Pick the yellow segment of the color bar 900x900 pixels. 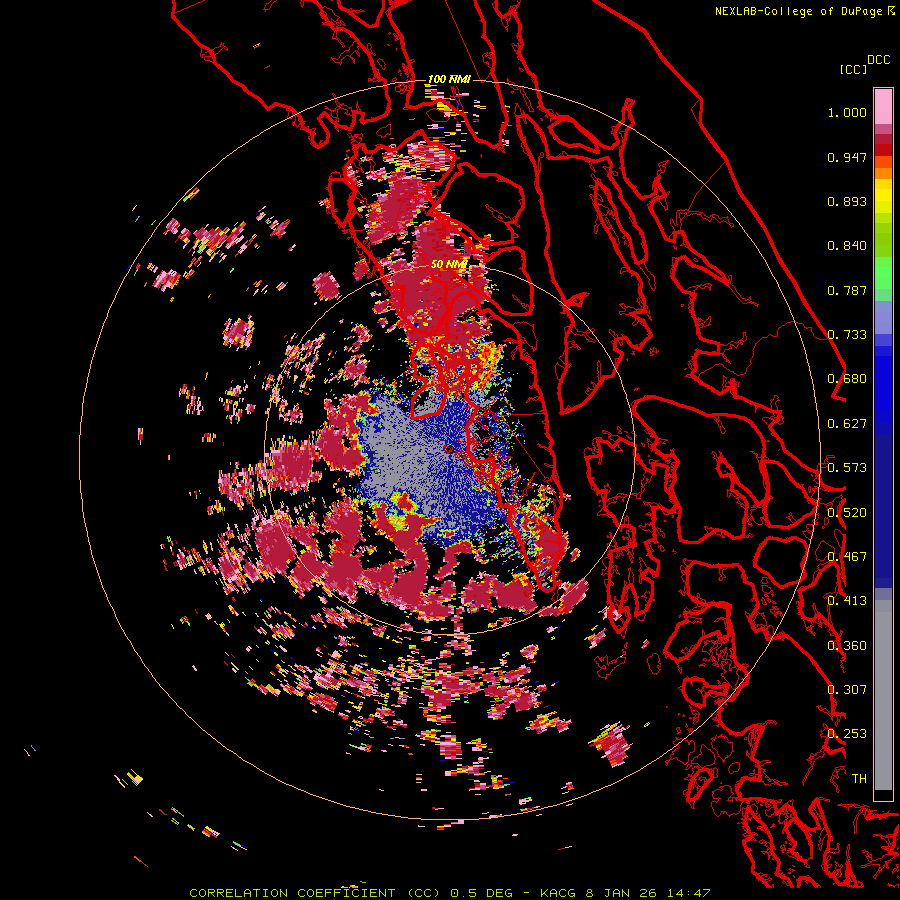pos(883,197)
